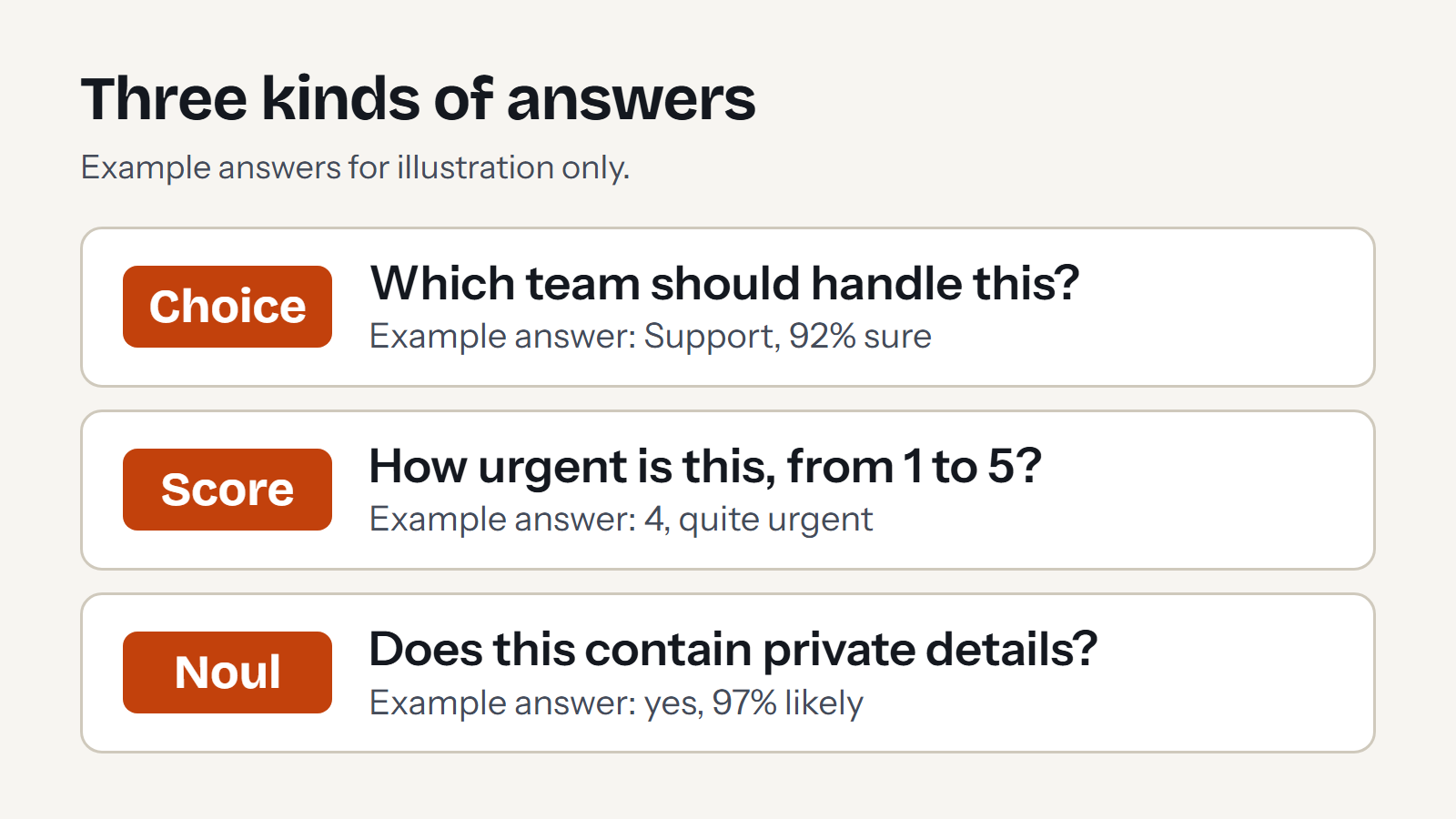
Task: Click the '4, quite urgent' example answer line
Action: (x=622, y=520)
